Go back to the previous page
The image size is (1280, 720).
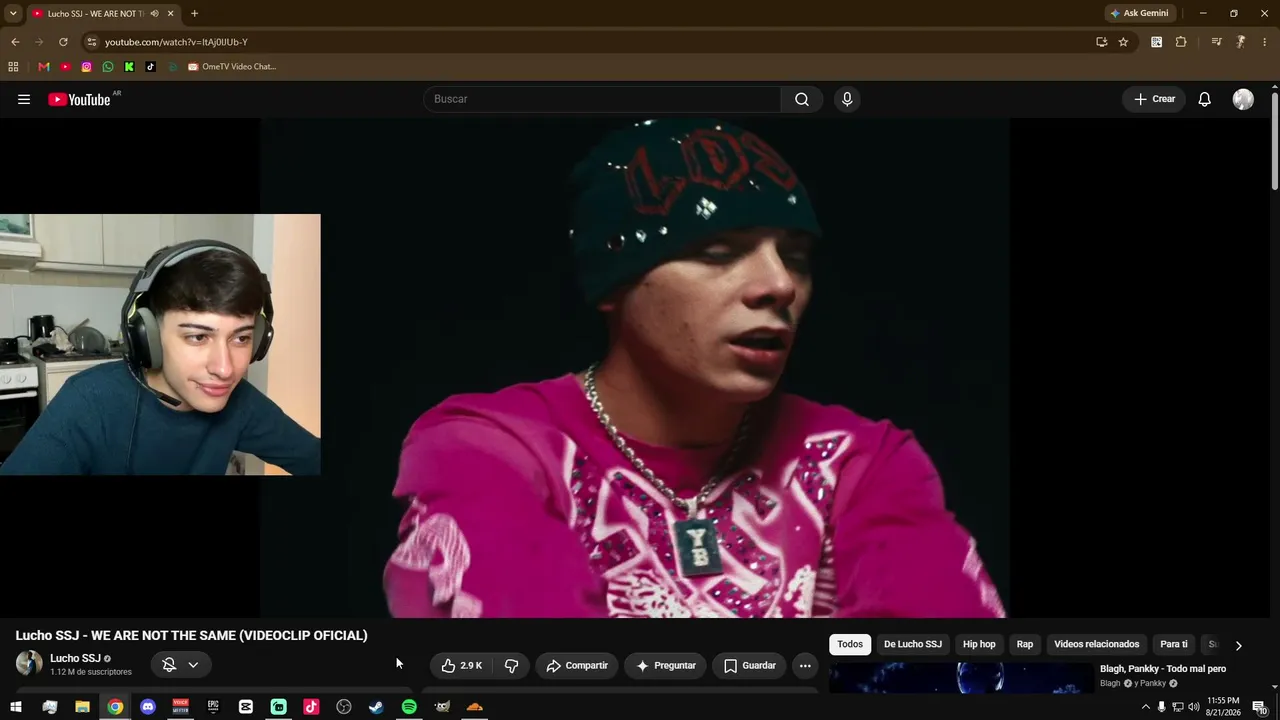tap(15, 42)
